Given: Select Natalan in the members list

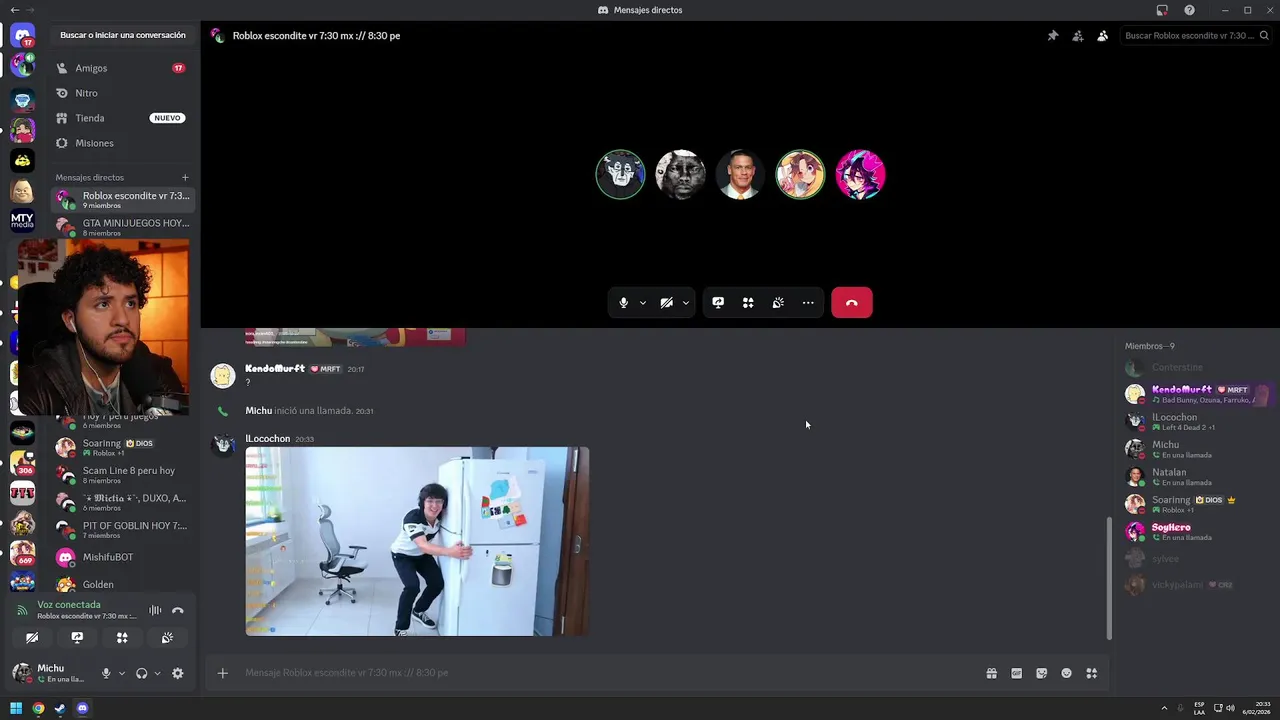Looking at the screenshot, I should point(1196,476).
